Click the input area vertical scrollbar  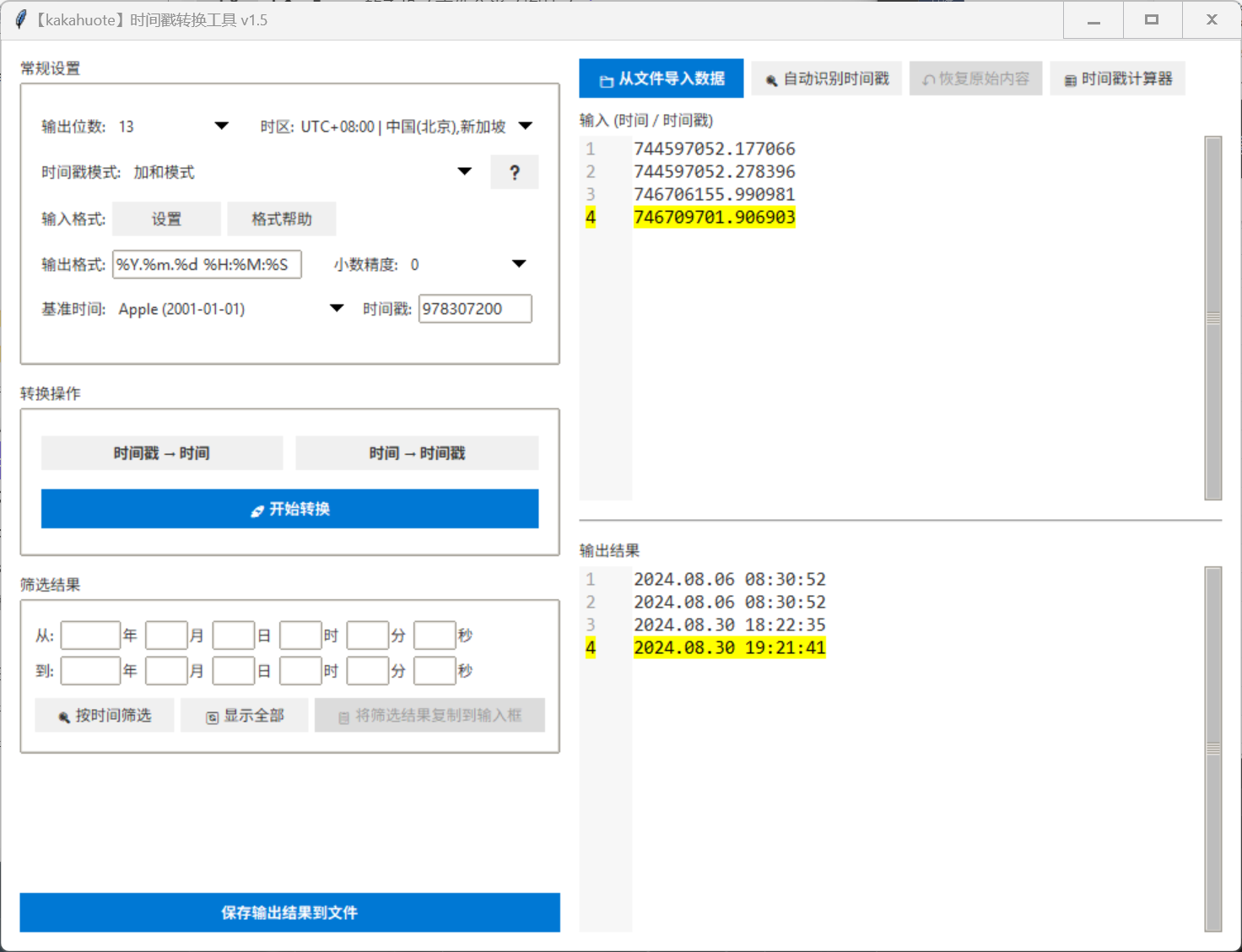coord(1213,318)
